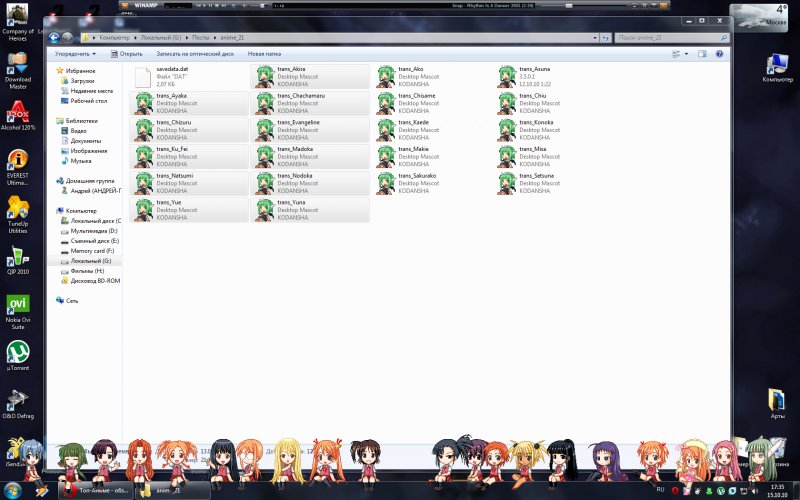
Task: Select the trans_Madoka mascot file
Action: [x=310, y=156]
